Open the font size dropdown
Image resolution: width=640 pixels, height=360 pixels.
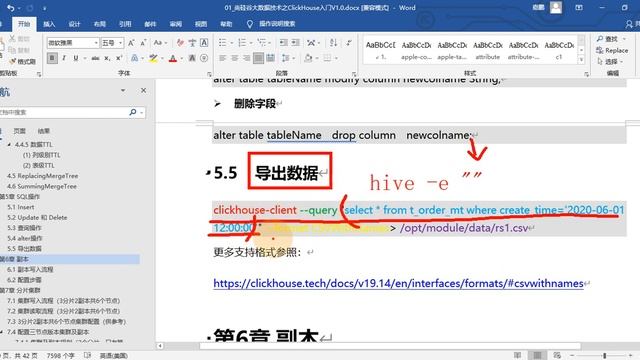[121, 43]
